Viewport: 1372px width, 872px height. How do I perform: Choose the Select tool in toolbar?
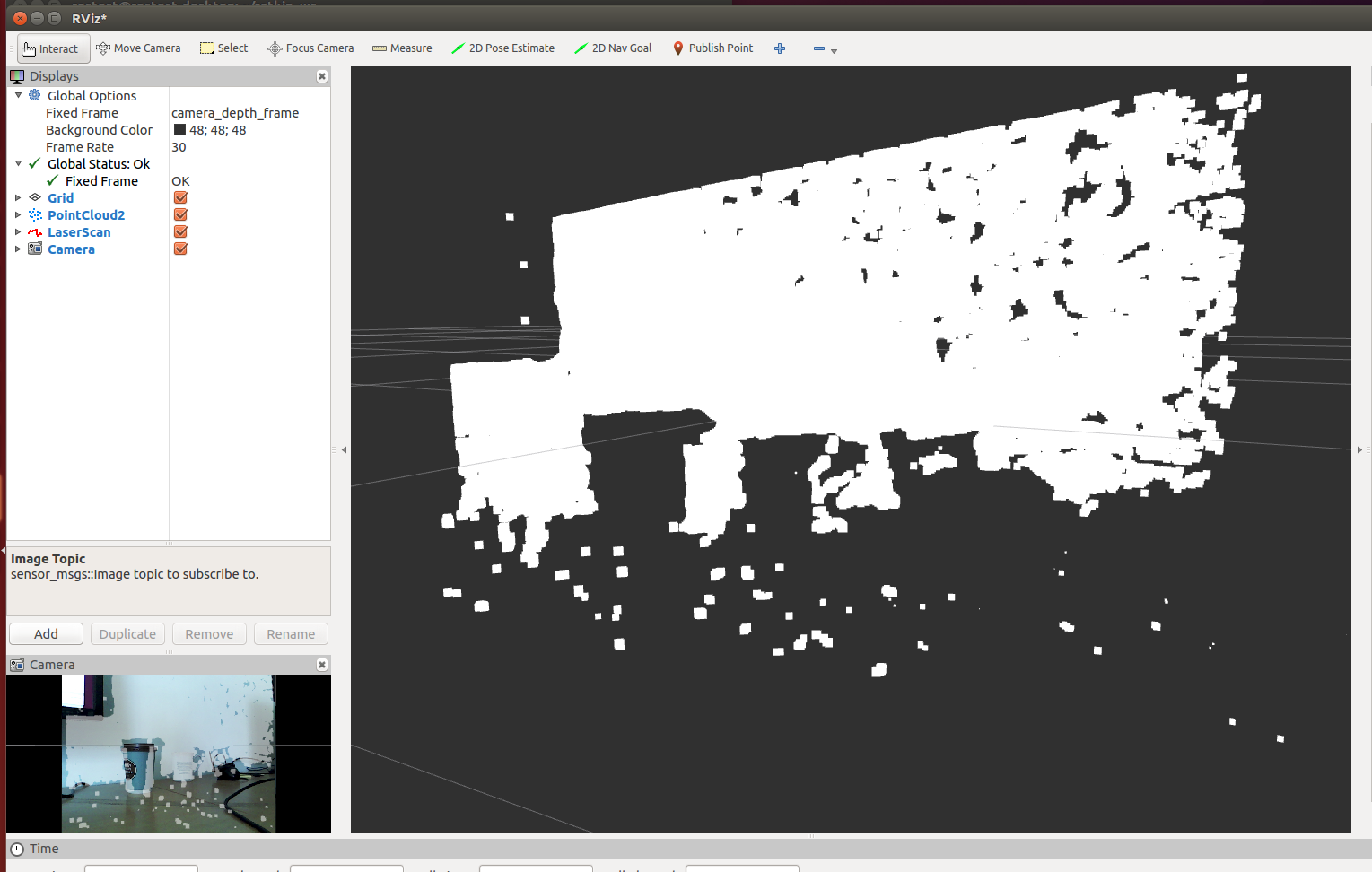pyautogui.click(x=223, y=48)
